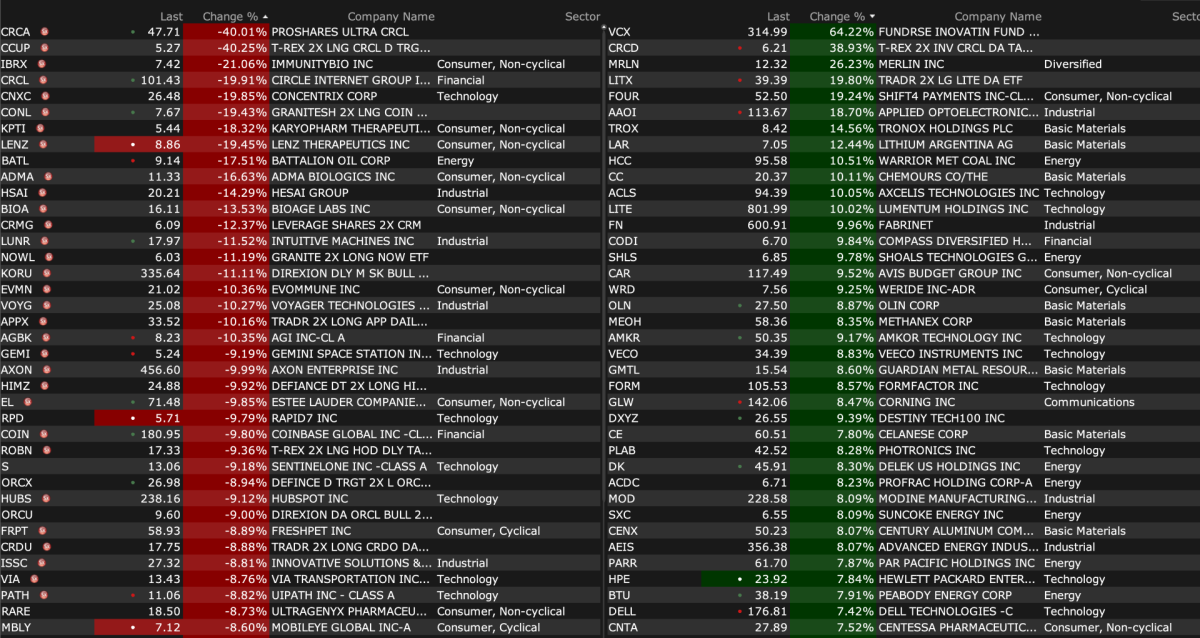Click the ascending sort arrow in losers Change % header
Screen dimensions: 1200x638
click(x=266, y=17)
